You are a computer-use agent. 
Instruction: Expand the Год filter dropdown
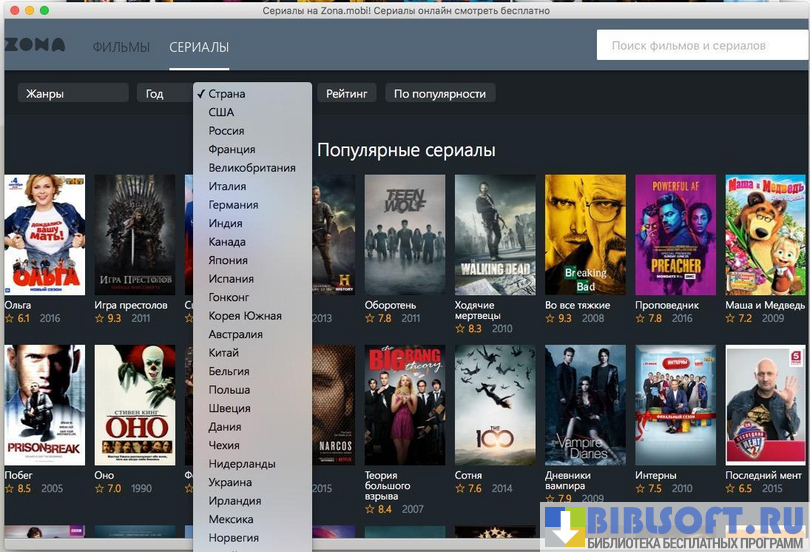click(x=163, y=94)
